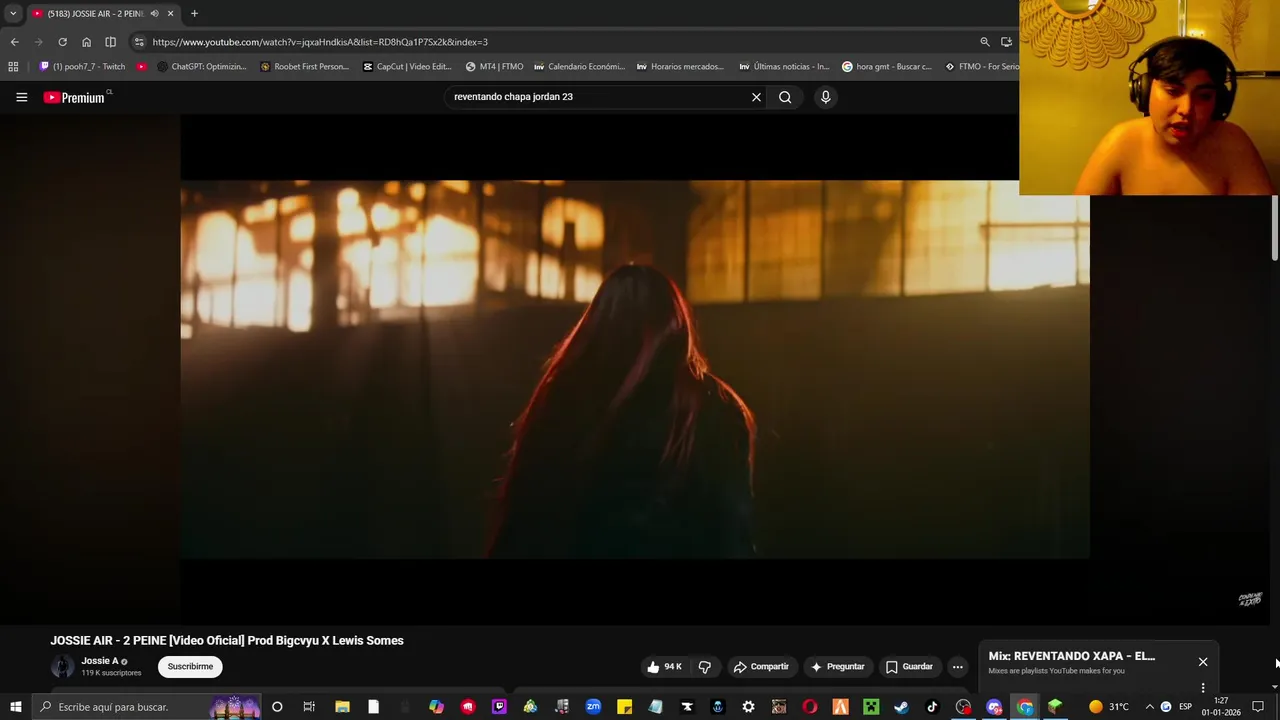Open Settings gear on taskbar
Image resolution: width=1280 pixels, height=720 pixels.
(748, 707)
